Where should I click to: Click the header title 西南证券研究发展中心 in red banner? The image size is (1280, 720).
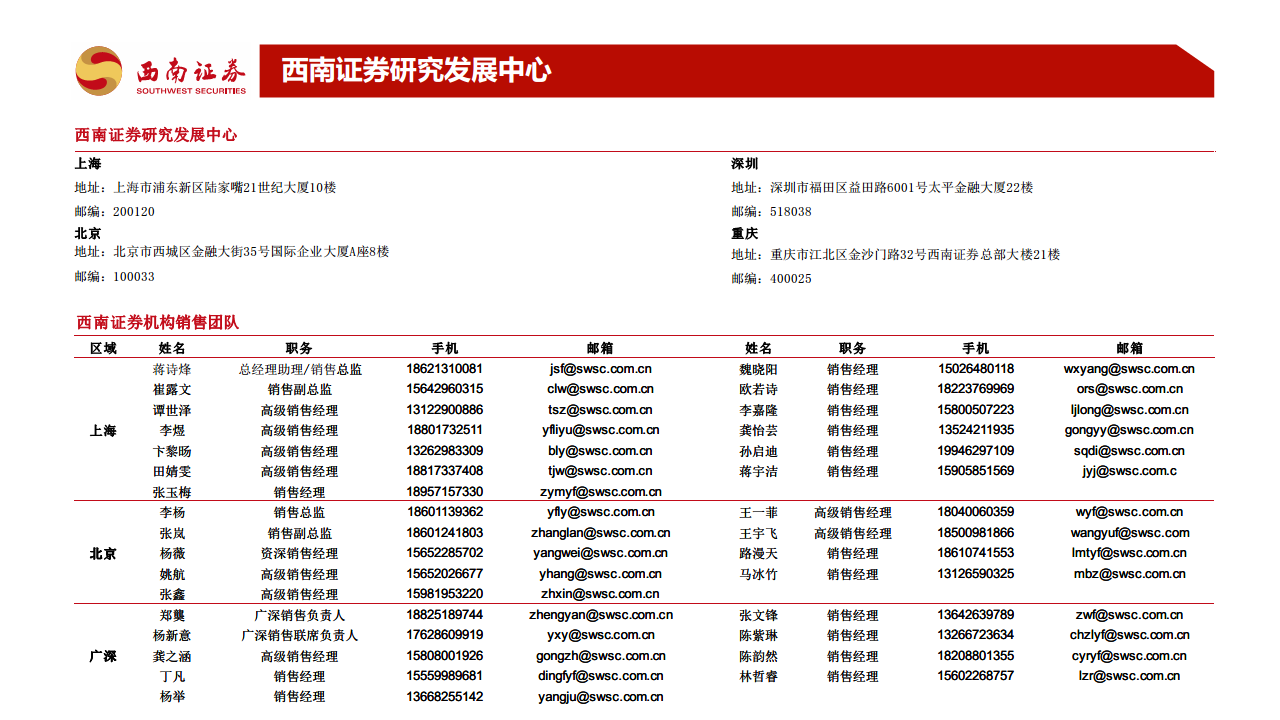pyautogui.click(x=416, y=70)
